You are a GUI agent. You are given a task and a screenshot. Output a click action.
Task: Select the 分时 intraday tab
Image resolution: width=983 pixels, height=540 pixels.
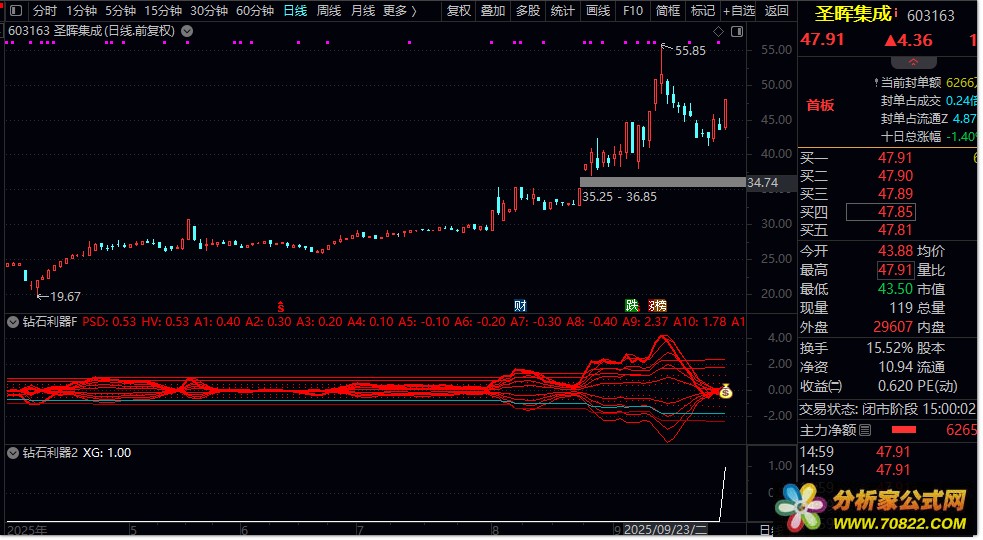coord(45,11)
